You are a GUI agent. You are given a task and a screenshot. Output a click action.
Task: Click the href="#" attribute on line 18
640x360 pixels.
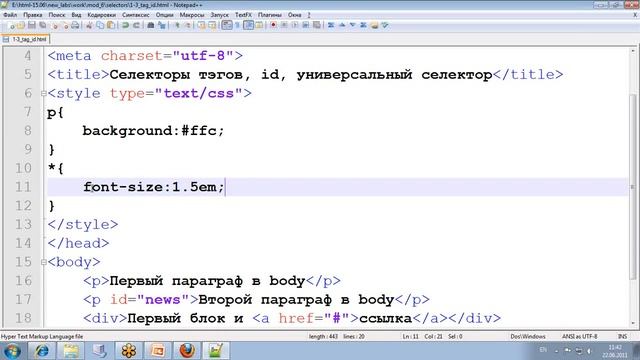tap(314, 318)
